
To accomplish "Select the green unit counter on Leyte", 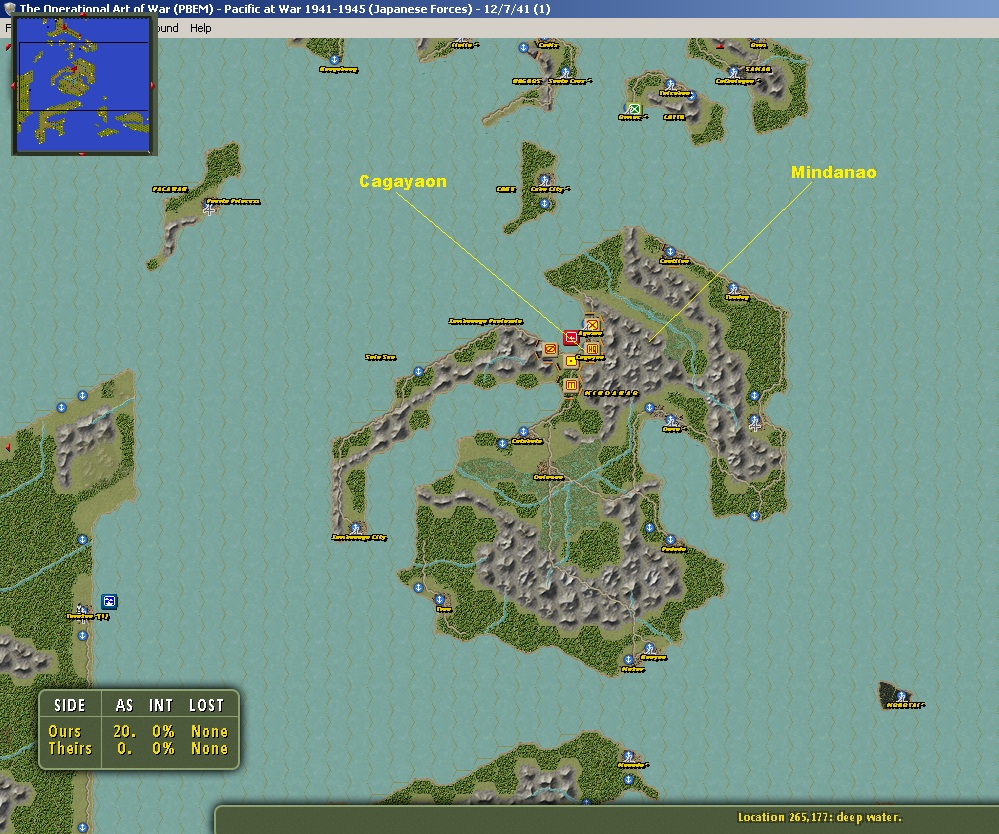I will 633,109.
